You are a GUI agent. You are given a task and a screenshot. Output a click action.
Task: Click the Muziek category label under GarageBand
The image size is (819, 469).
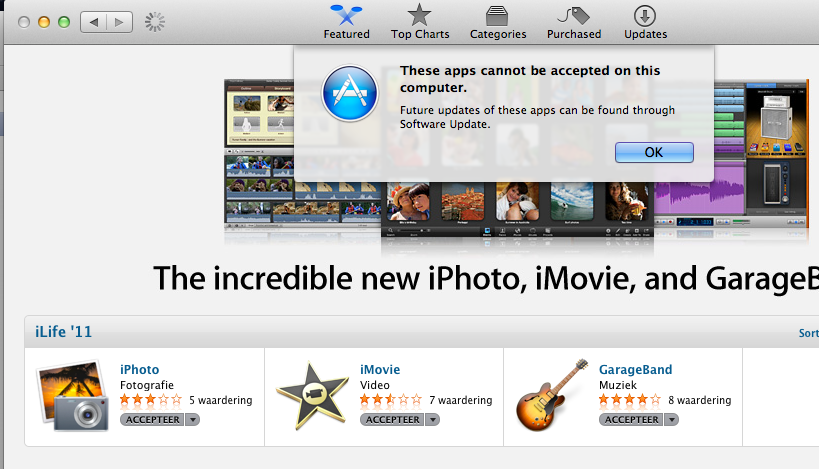point(618,385)
